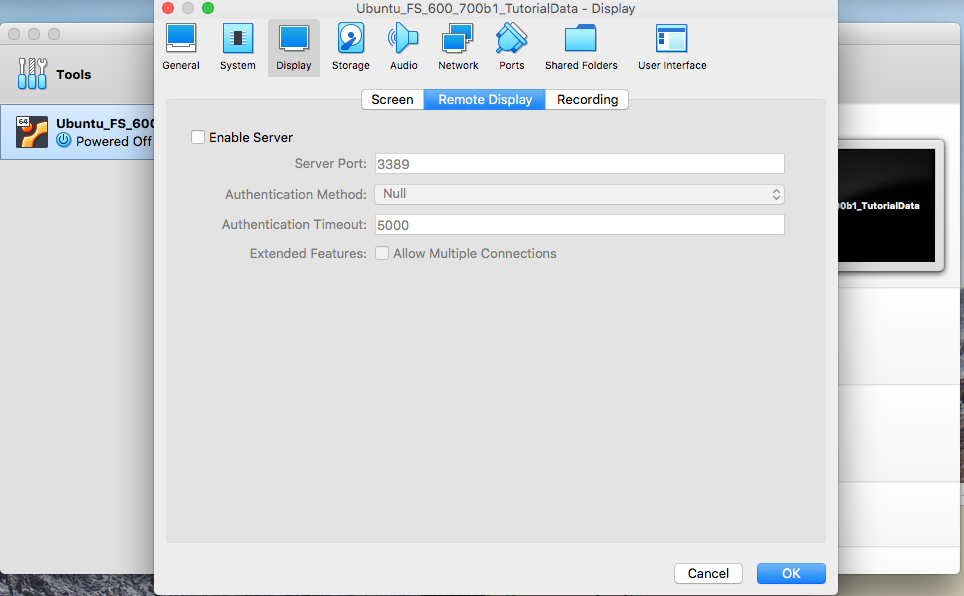
Task: Click the Authentication Timeout field
Action: point(579,225)
